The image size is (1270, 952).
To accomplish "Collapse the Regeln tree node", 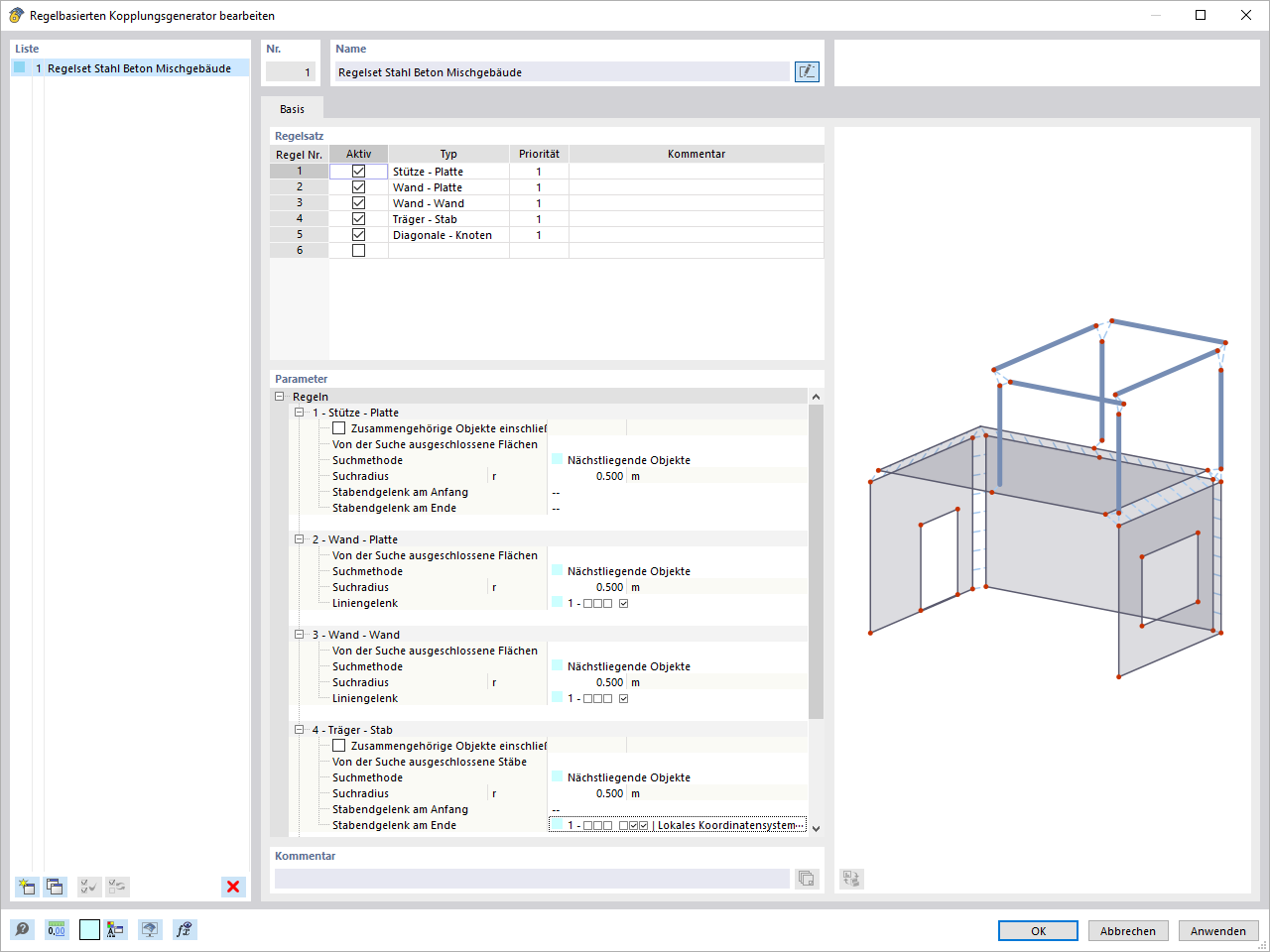I will point(280,397).
